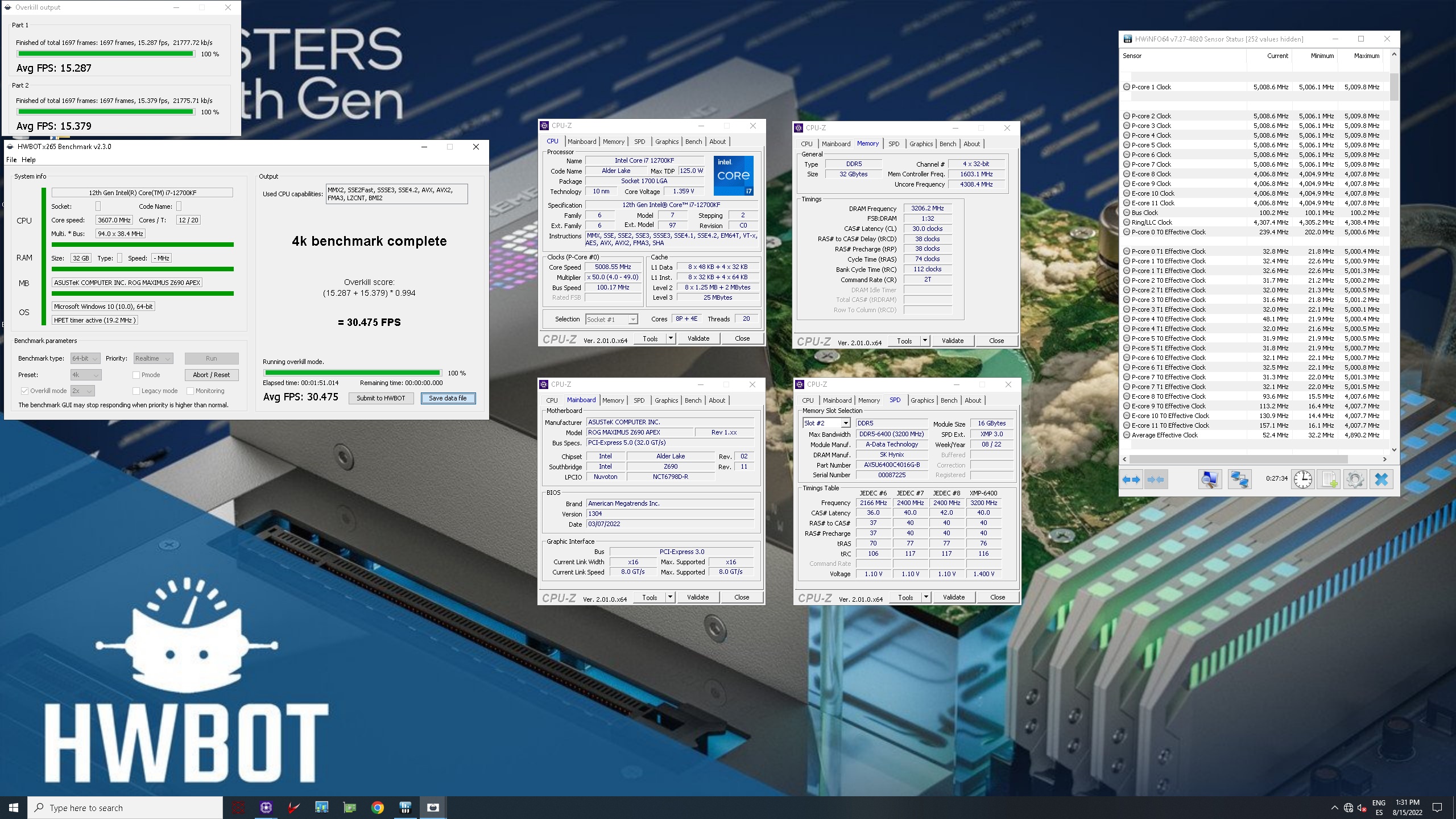Open the File menu in HWBOT x265
This screenshot has height=819, width=1456.
tap(11, 160)
